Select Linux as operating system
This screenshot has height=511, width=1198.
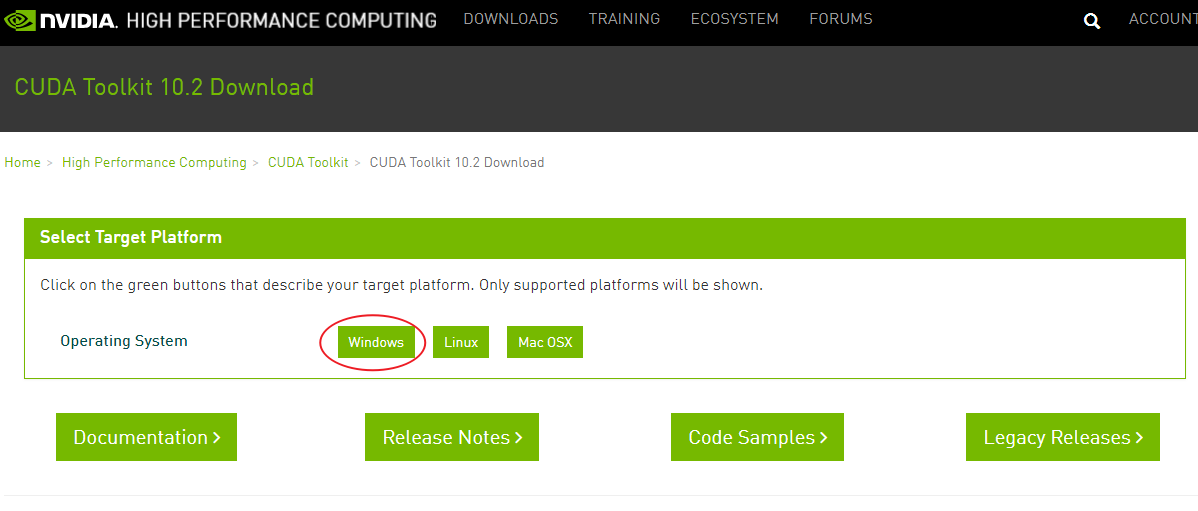[461, 342]
